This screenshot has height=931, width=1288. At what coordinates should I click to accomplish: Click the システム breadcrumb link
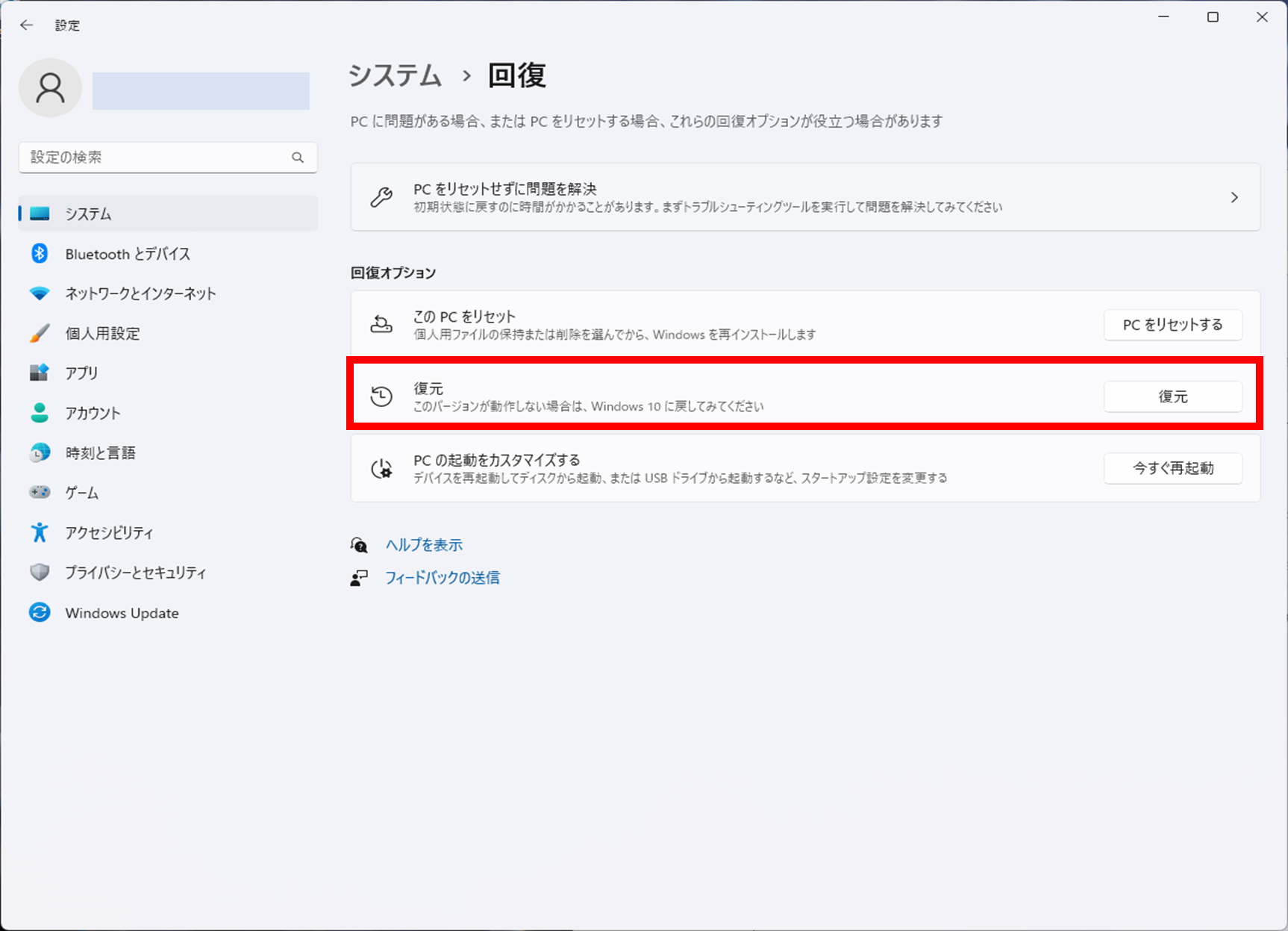tap(396, 75)
